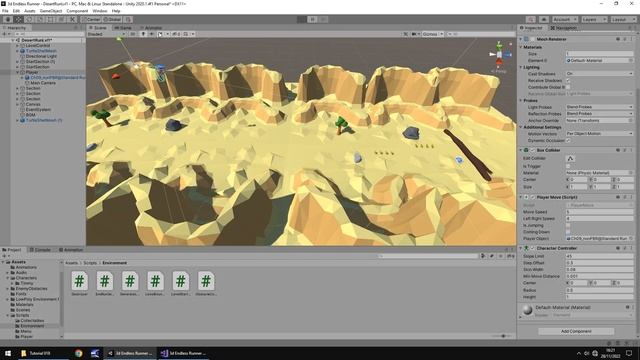Open the Component menu
Image resolution: width=640 pixels, height=360 pixels.
coord(77,11)
